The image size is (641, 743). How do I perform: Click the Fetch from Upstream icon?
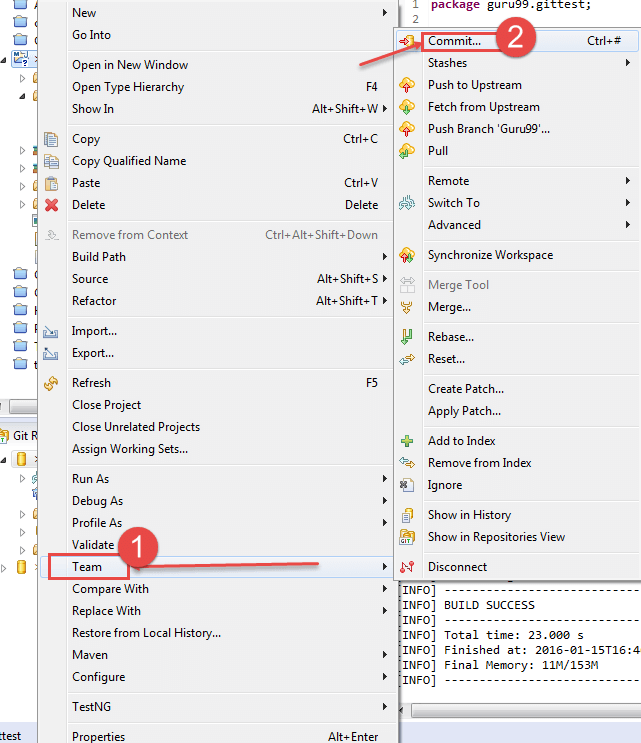click(407, 107)
